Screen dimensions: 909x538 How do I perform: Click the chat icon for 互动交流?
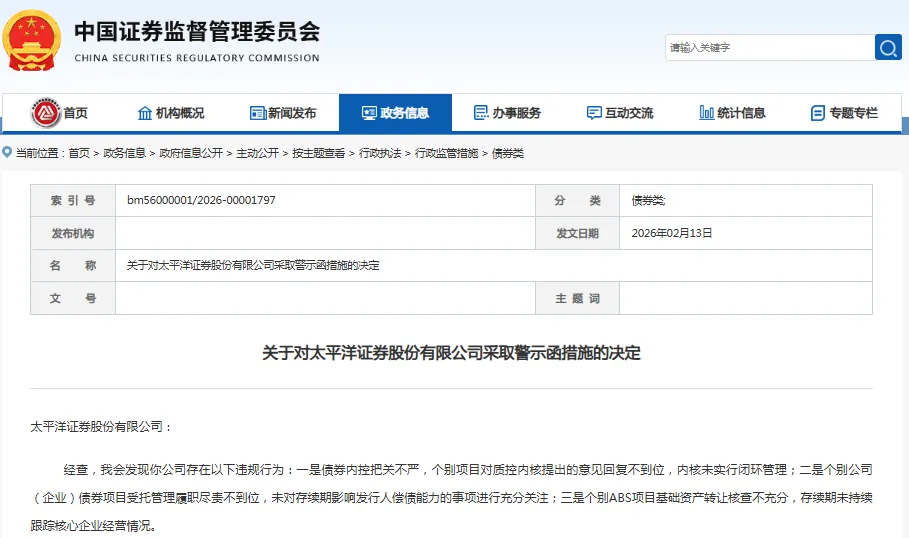point(594,113)
